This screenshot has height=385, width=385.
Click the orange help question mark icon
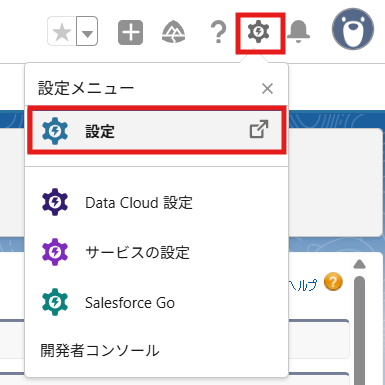[x=333, y=282]
